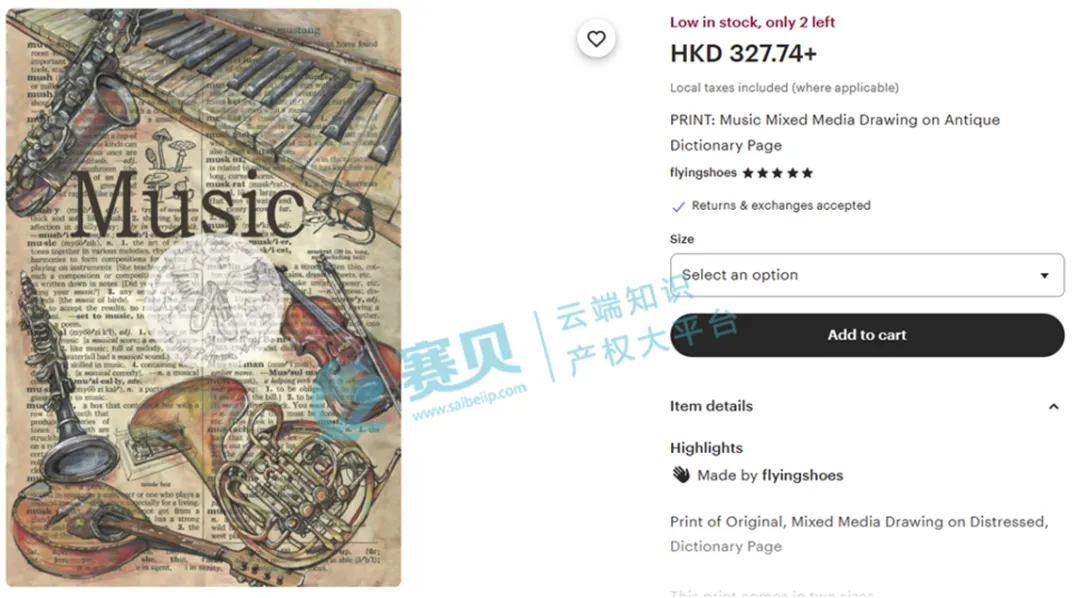Viewport: 1080px width, 598px height.
Task: Click Returns & exchanges accepted text
Action: [x=781, y=205]
